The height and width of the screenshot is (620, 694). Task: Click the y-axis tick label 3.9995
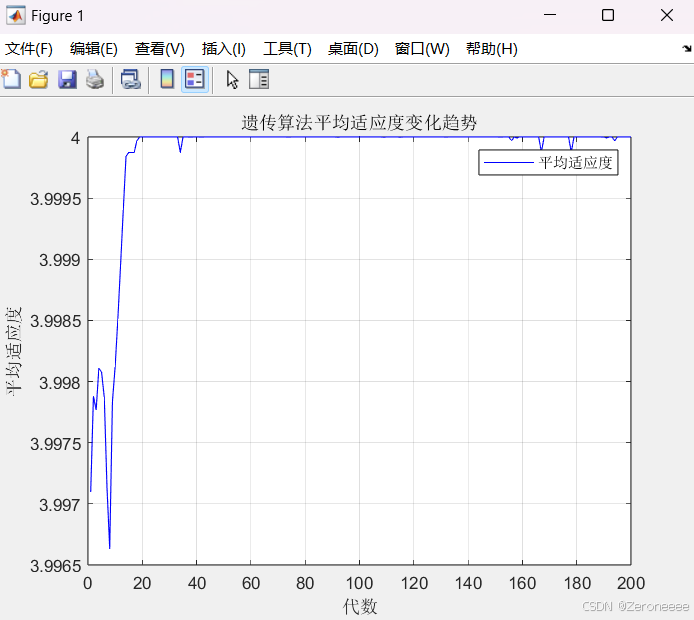(x=56, y=199)
